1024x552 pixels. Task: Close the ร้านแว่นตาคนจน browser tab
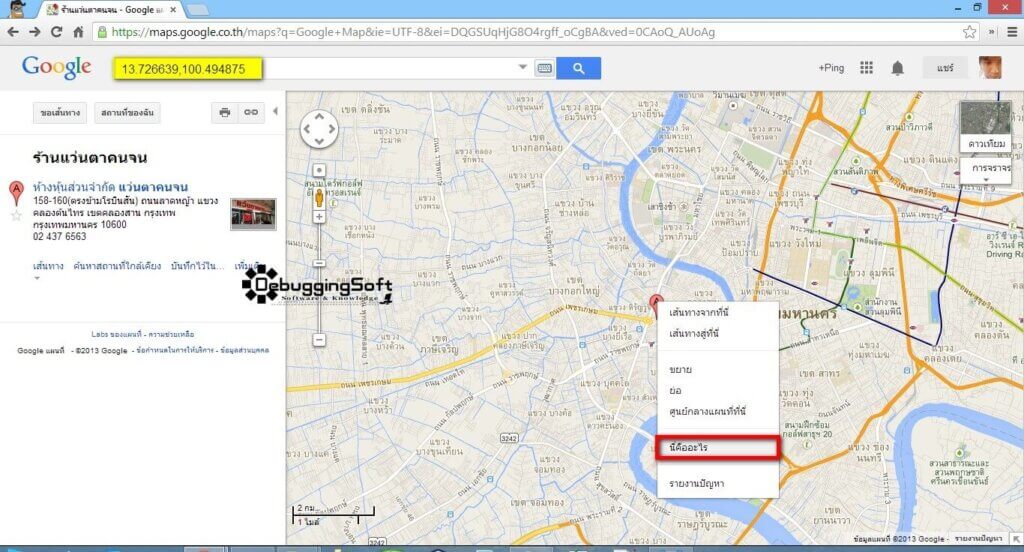(x=173, y=10)
